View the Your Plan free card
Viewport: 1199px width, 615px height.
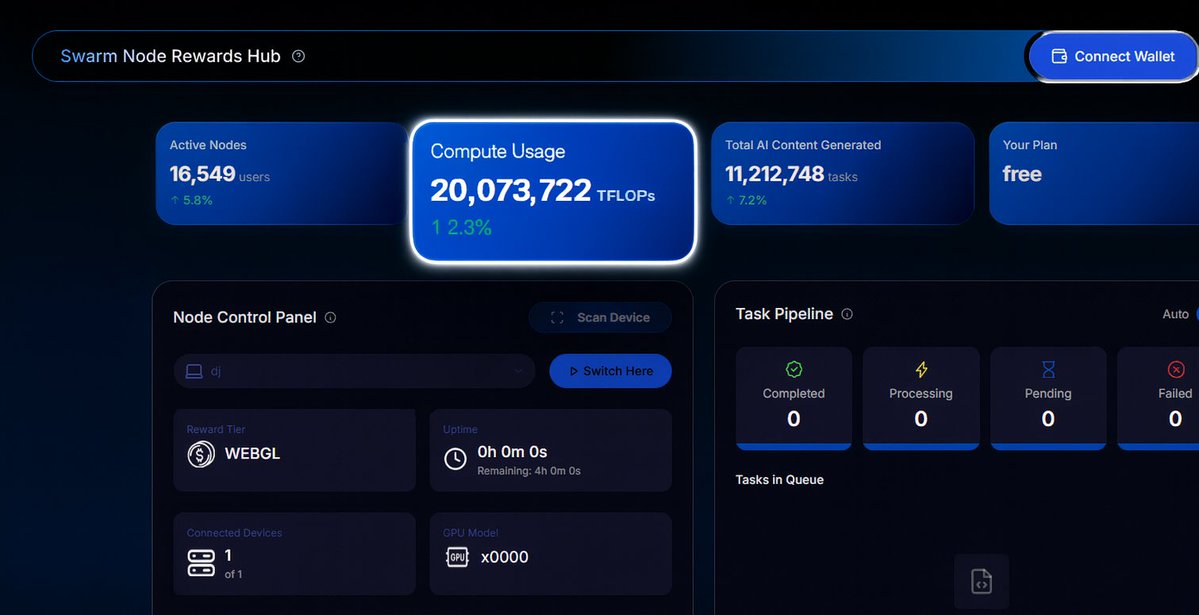point(1094,174)
